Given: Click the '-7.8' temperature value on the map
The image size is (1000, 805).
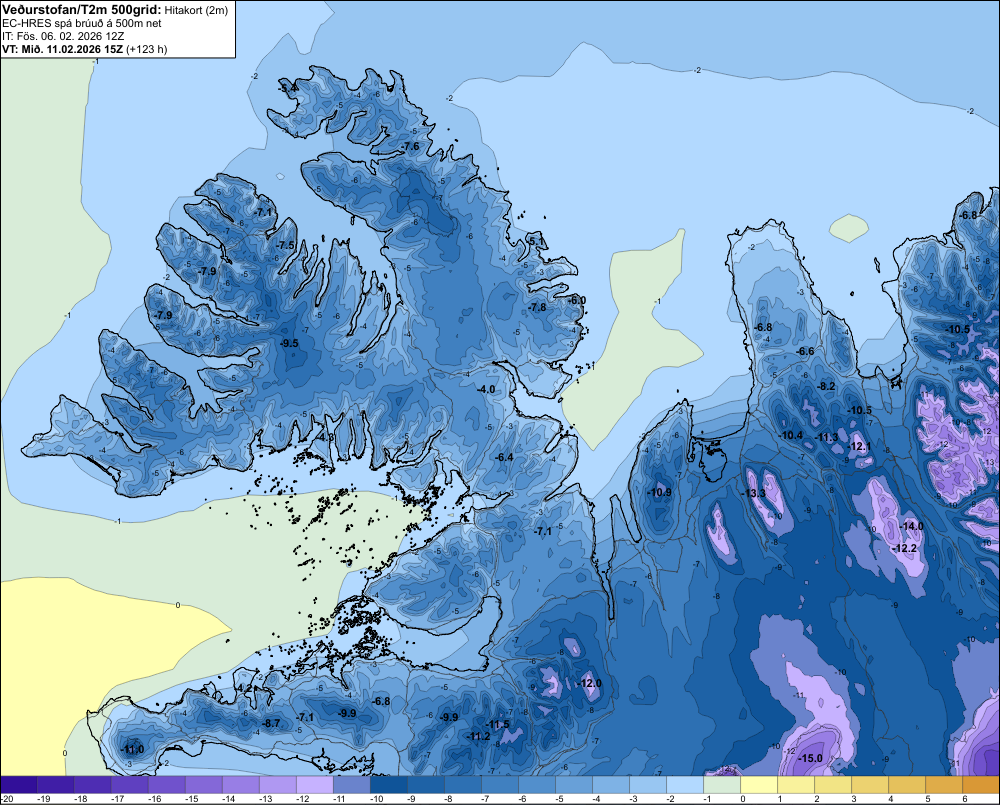Looking at the screenshot, I should coord(538,307).
